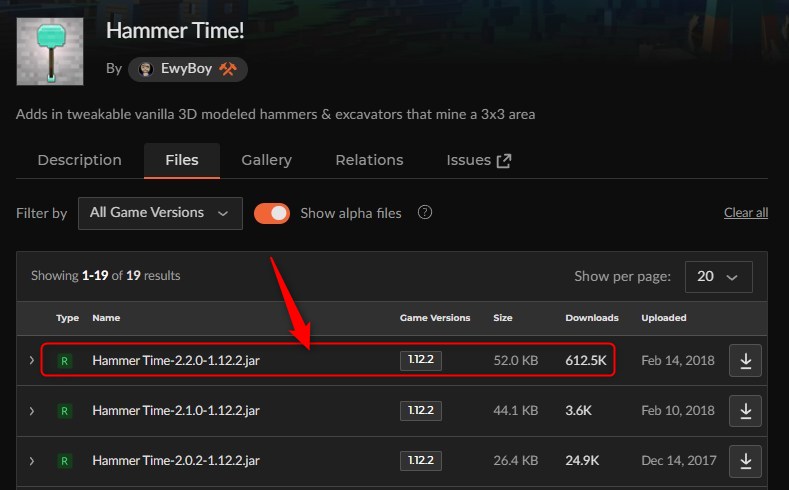Click the Game Versions column header
Image resolution: width=789 pixels, height=490 pixels.
point(435,318)
